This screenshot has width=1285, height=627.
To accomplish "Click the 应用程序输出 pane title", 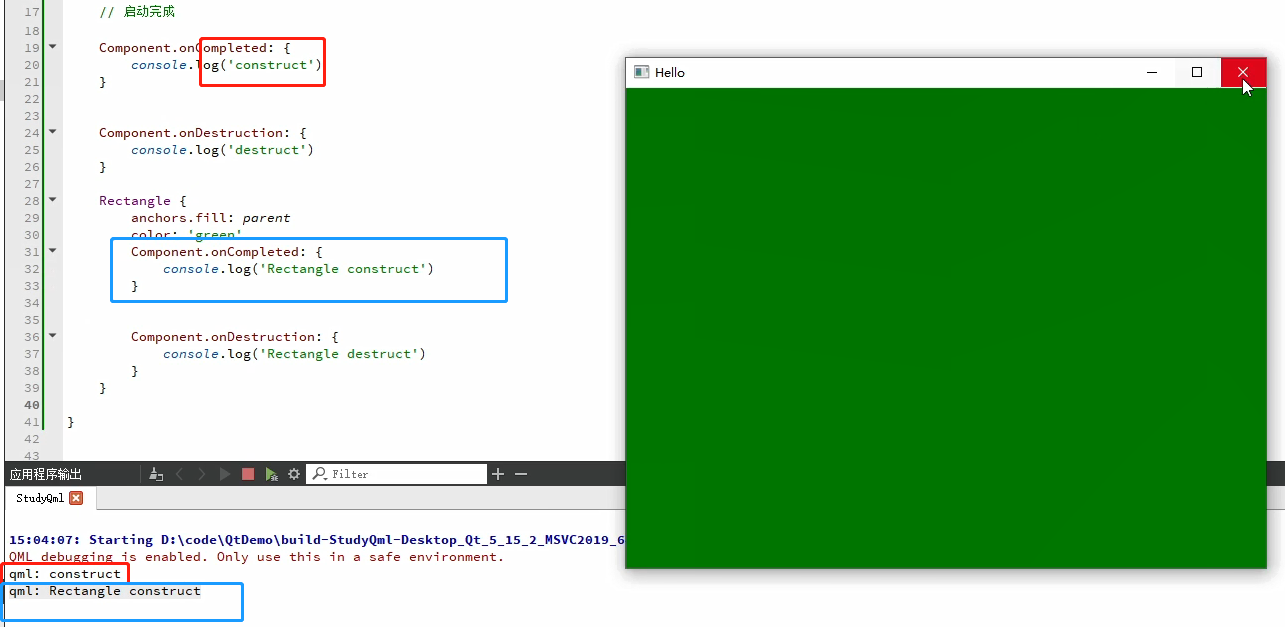I will (46, 474).
